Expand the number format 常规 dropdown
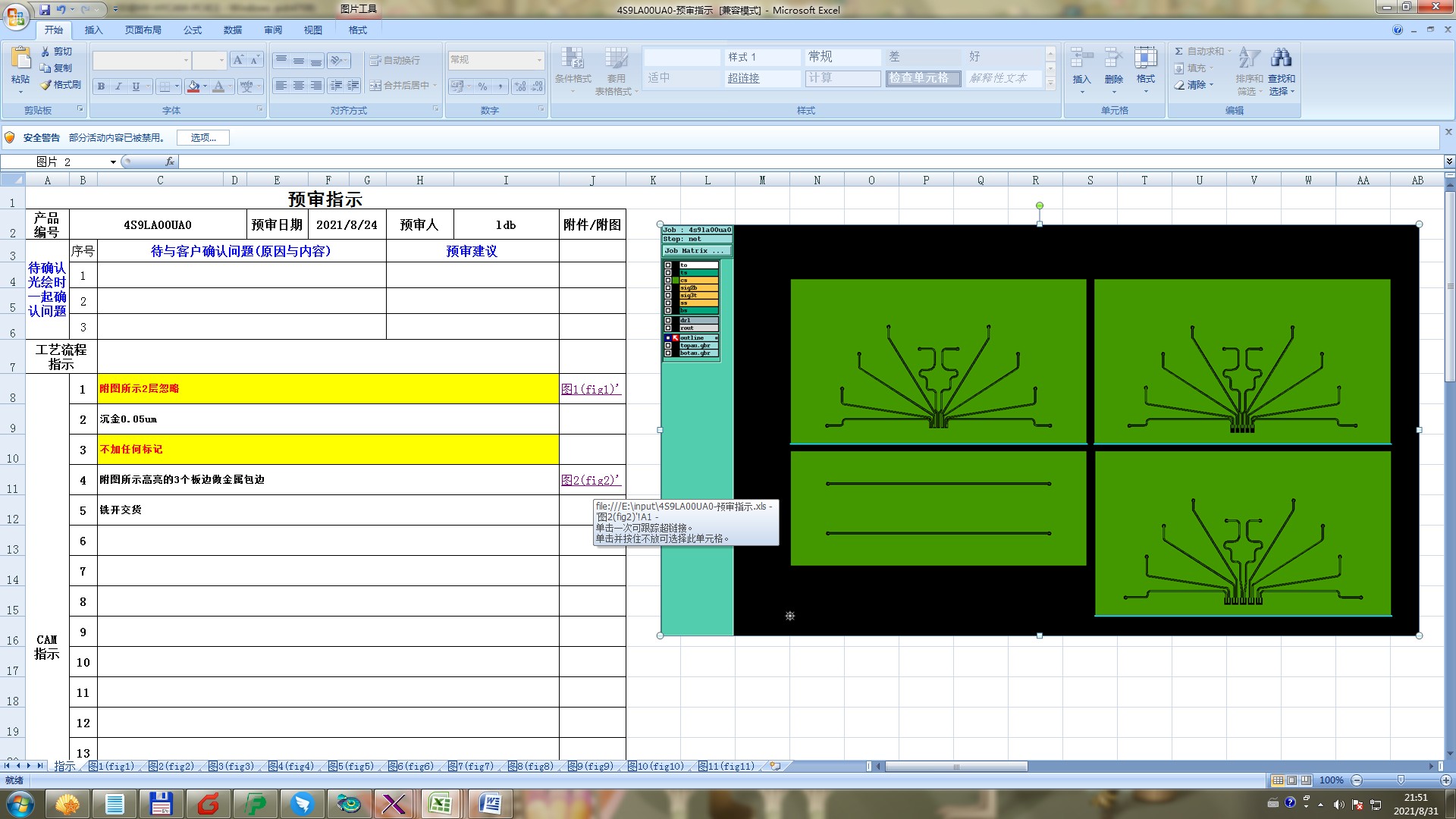Screen dimensions: 1456x819 (x=539, y=60)
